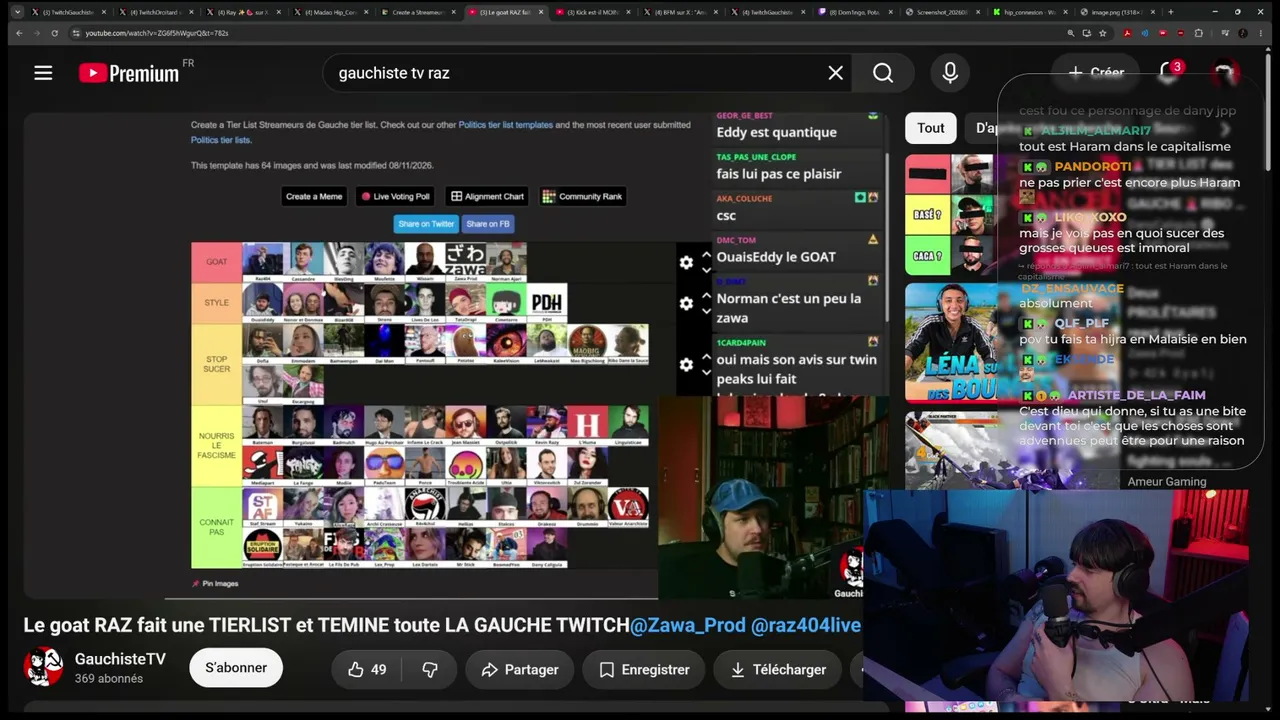Switch to the Screenshot tab

tap(942, 12)
